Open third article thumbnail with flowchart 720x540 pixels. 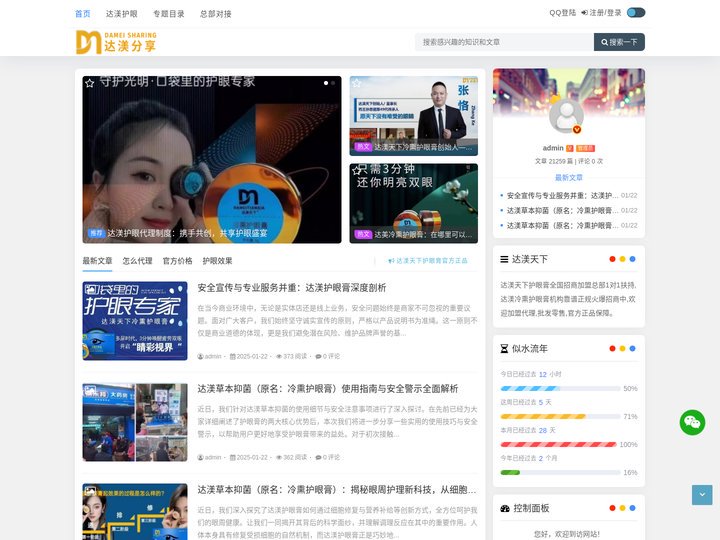pos(135,512)
